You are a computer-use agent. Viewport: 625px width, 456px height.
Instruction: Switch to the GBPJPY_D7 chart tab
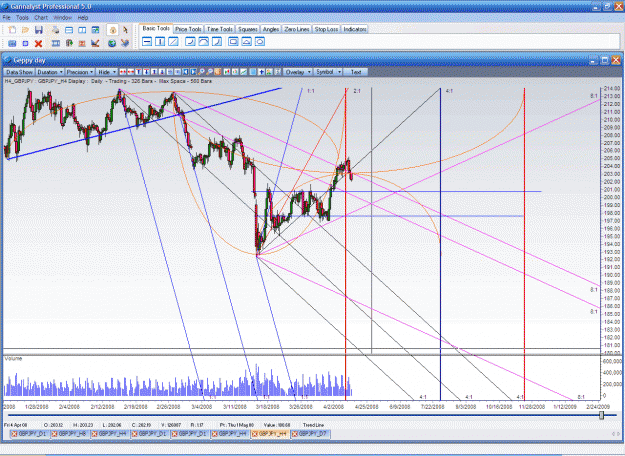point(310,434)
